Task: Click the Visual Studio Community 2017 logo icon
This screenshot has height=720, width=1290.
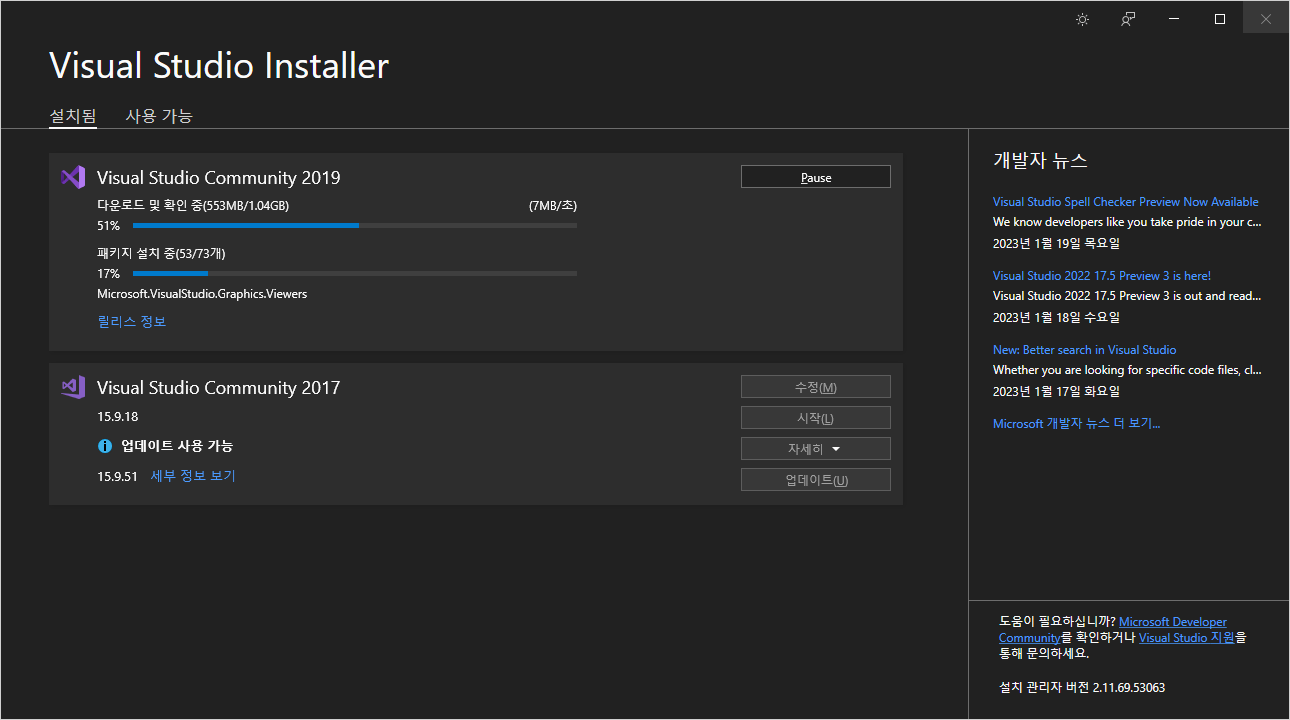Action: tap(73, 387)
